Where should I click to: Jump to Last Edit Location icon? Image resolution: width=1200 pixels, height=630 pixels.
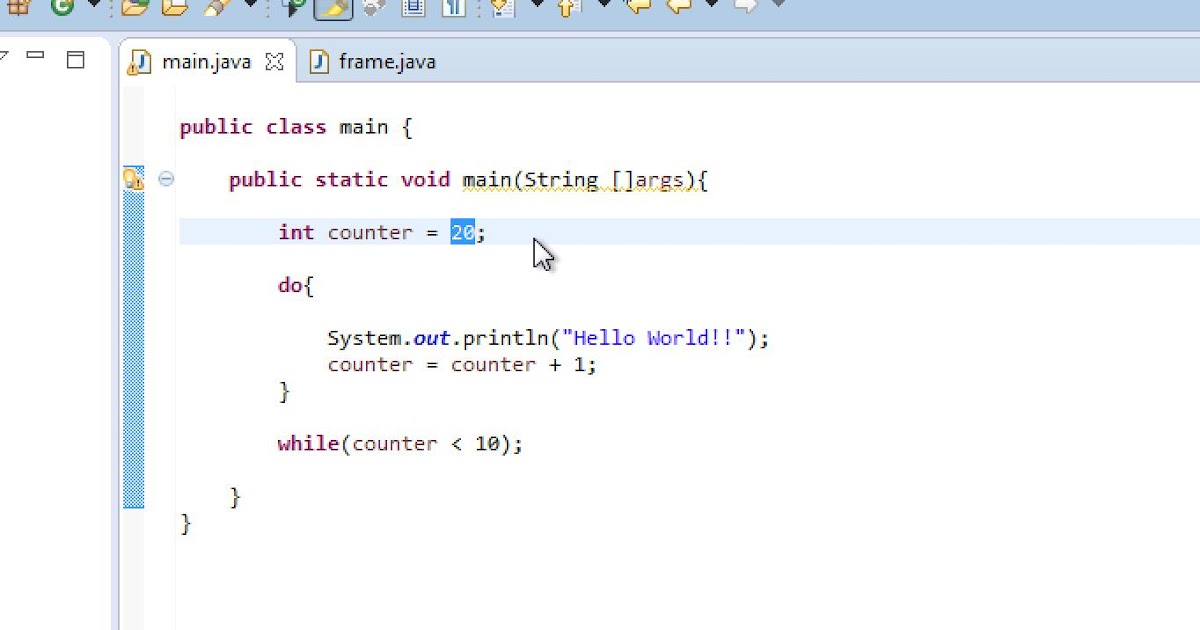click(637, 9)
